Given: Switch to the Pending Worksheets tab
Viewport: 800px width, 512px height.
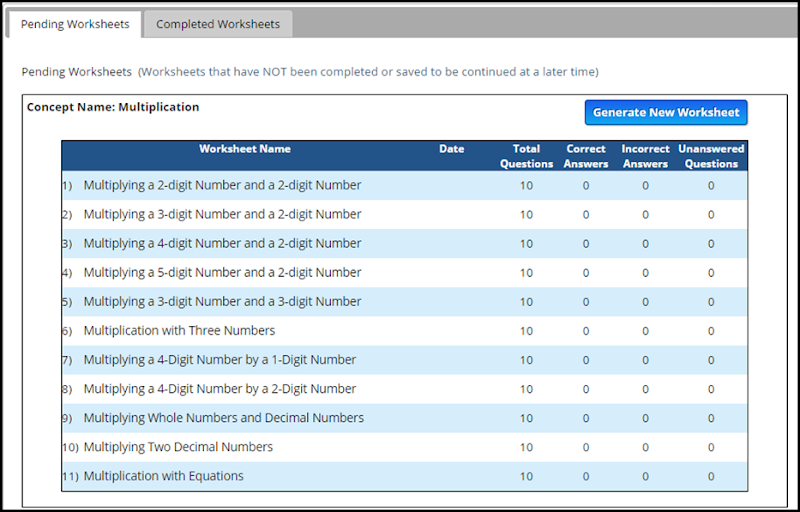Looking at the screenshot, I should point(75,24).
